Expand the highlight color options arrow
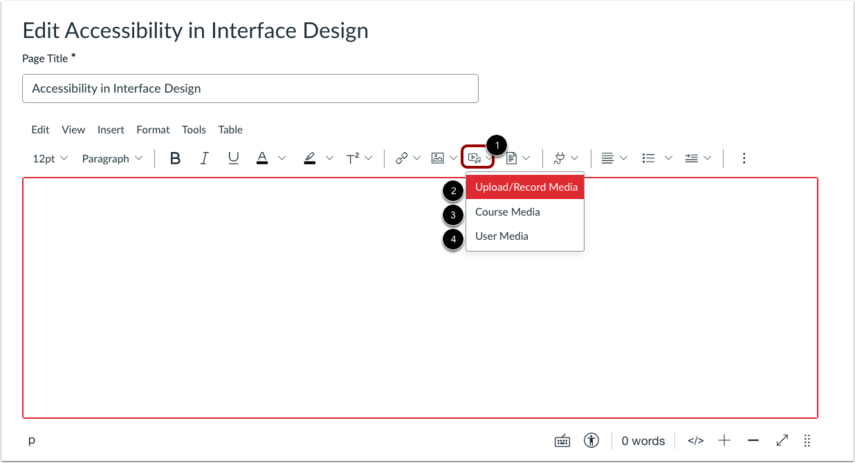This screenshot has width=855, height=463. [329, 158]
